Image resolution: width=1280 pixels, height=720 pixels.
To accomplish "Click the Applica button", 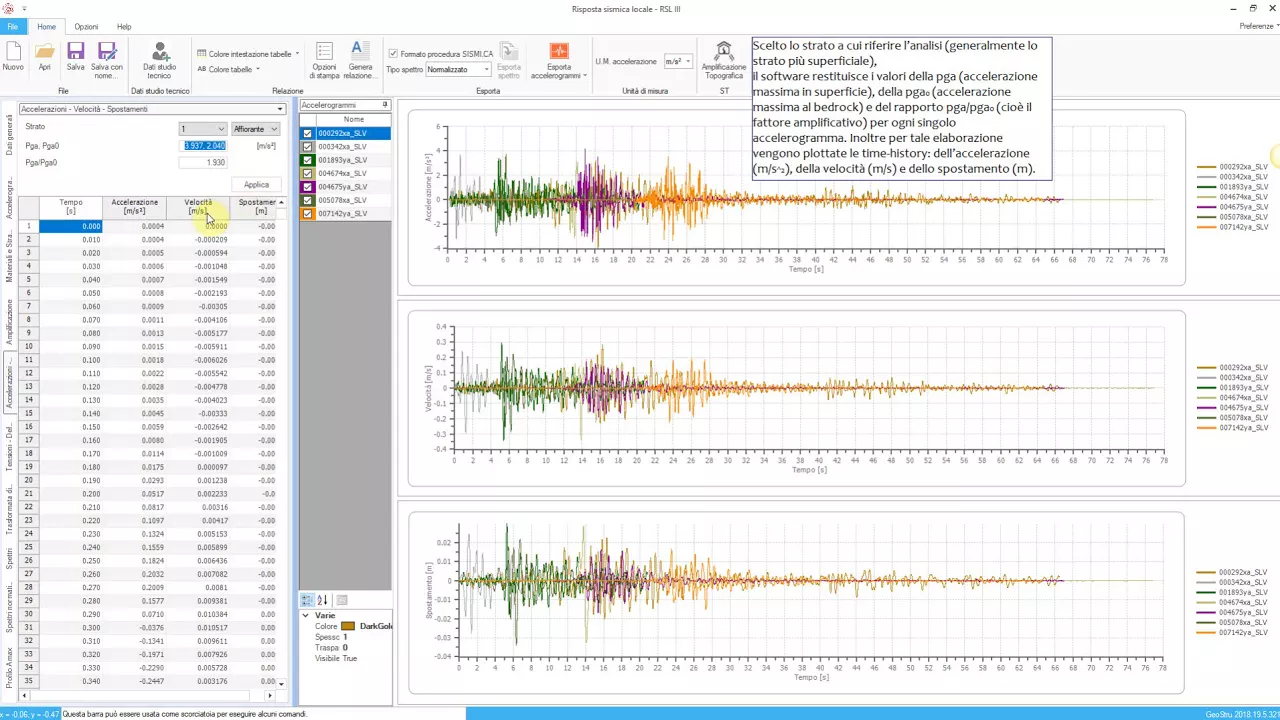I will (x=257, y=184).
